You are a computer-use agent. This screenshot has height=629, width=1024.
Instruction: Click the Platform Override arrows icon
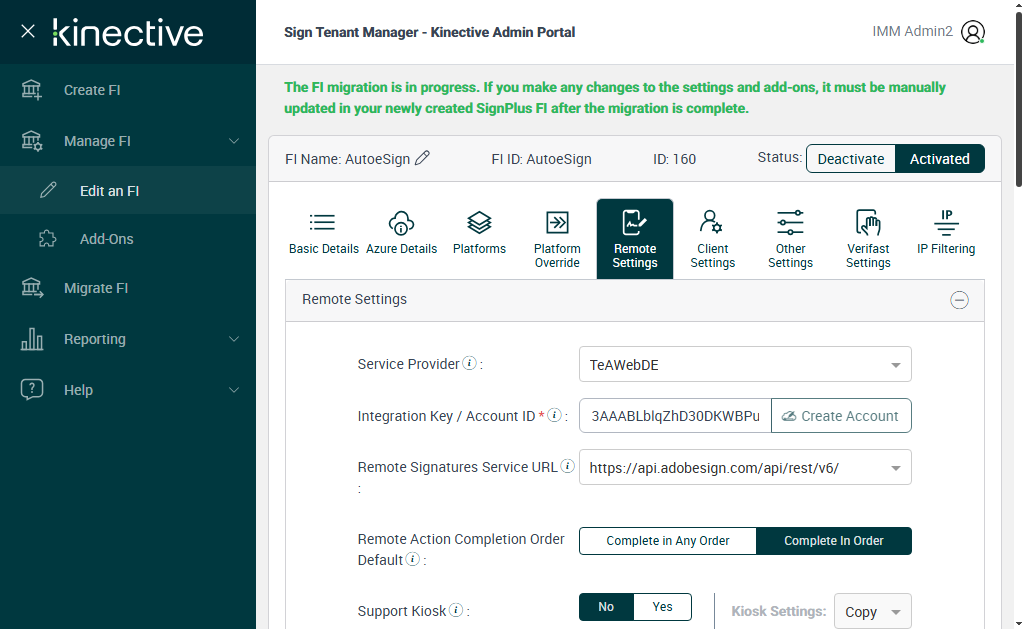(x=557, y=223)
